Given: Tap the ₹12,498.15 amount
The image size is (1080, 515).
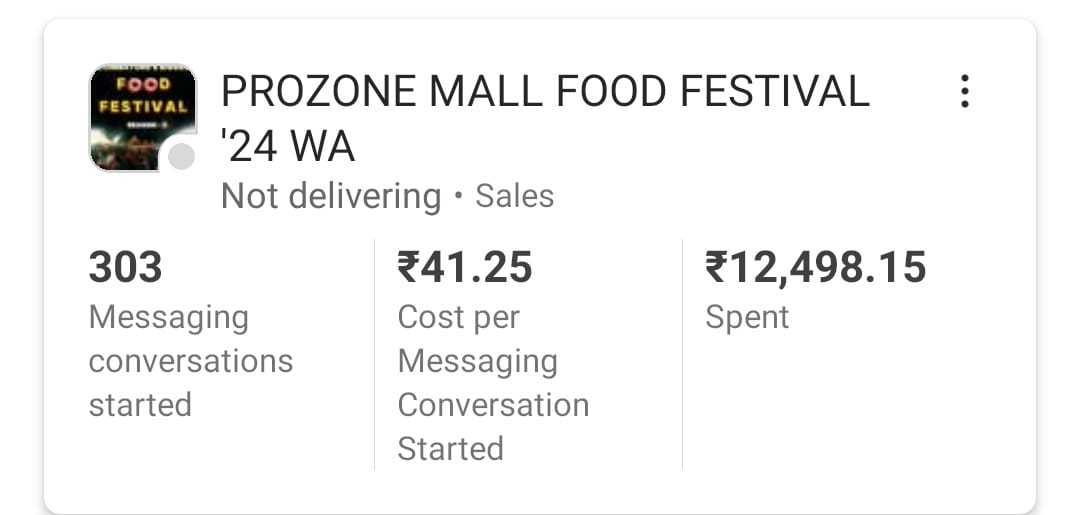Looking at the screenshot, I should [816, 267].
